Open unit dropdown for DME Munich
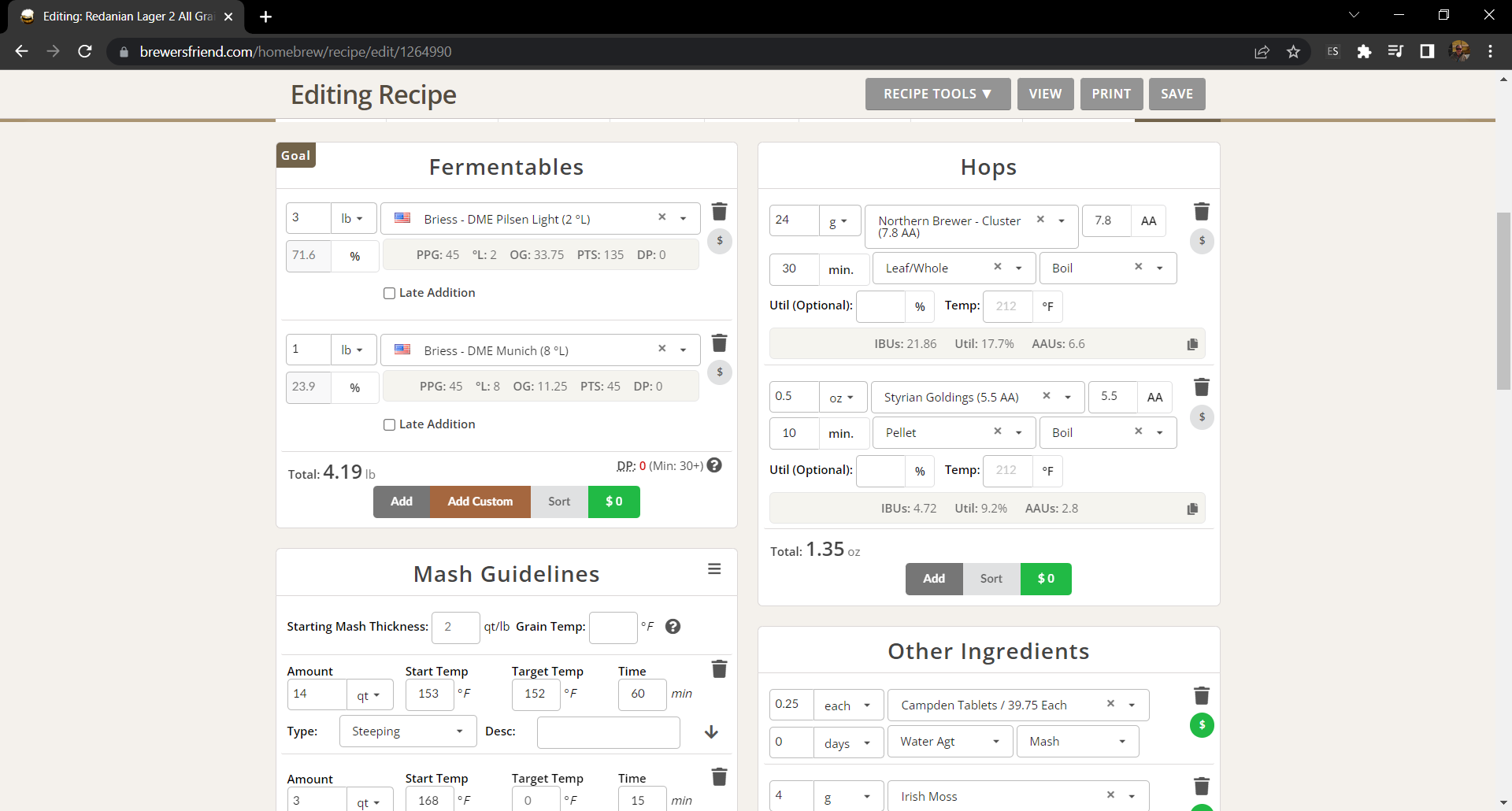 [353, 350]
